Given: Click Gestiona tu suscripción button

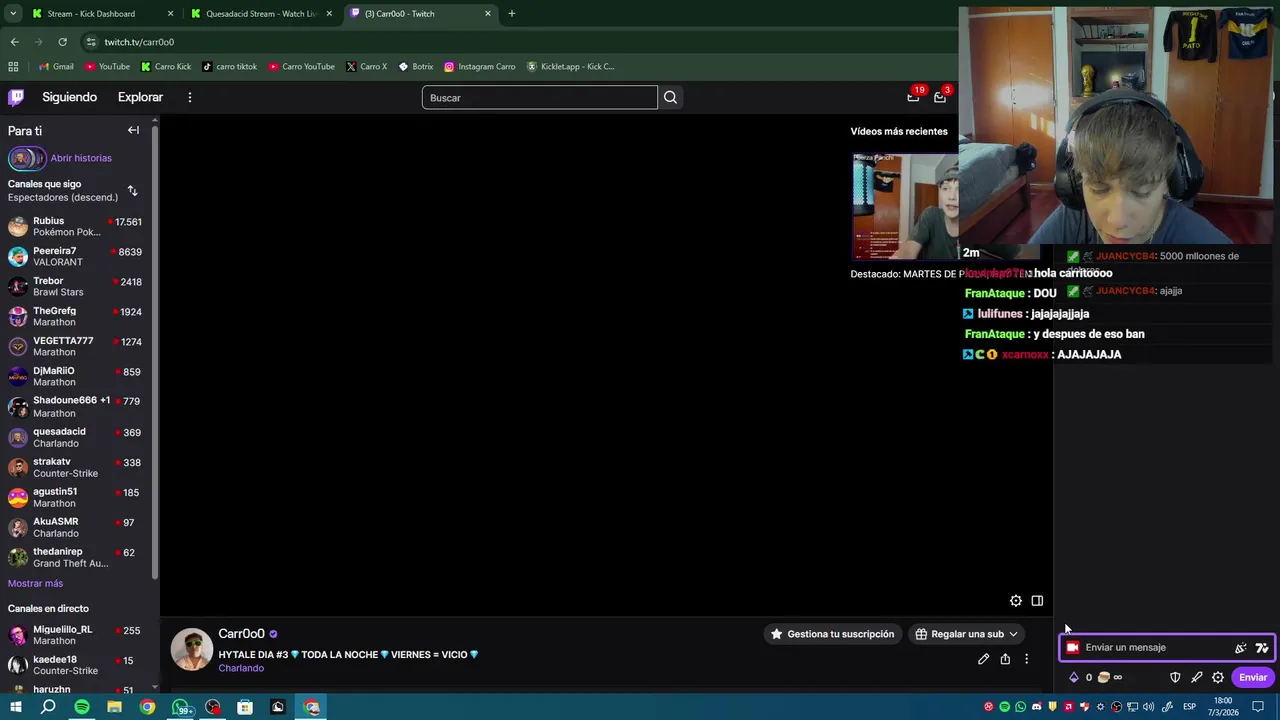Looking at the screenshot, I should [831, 634].
